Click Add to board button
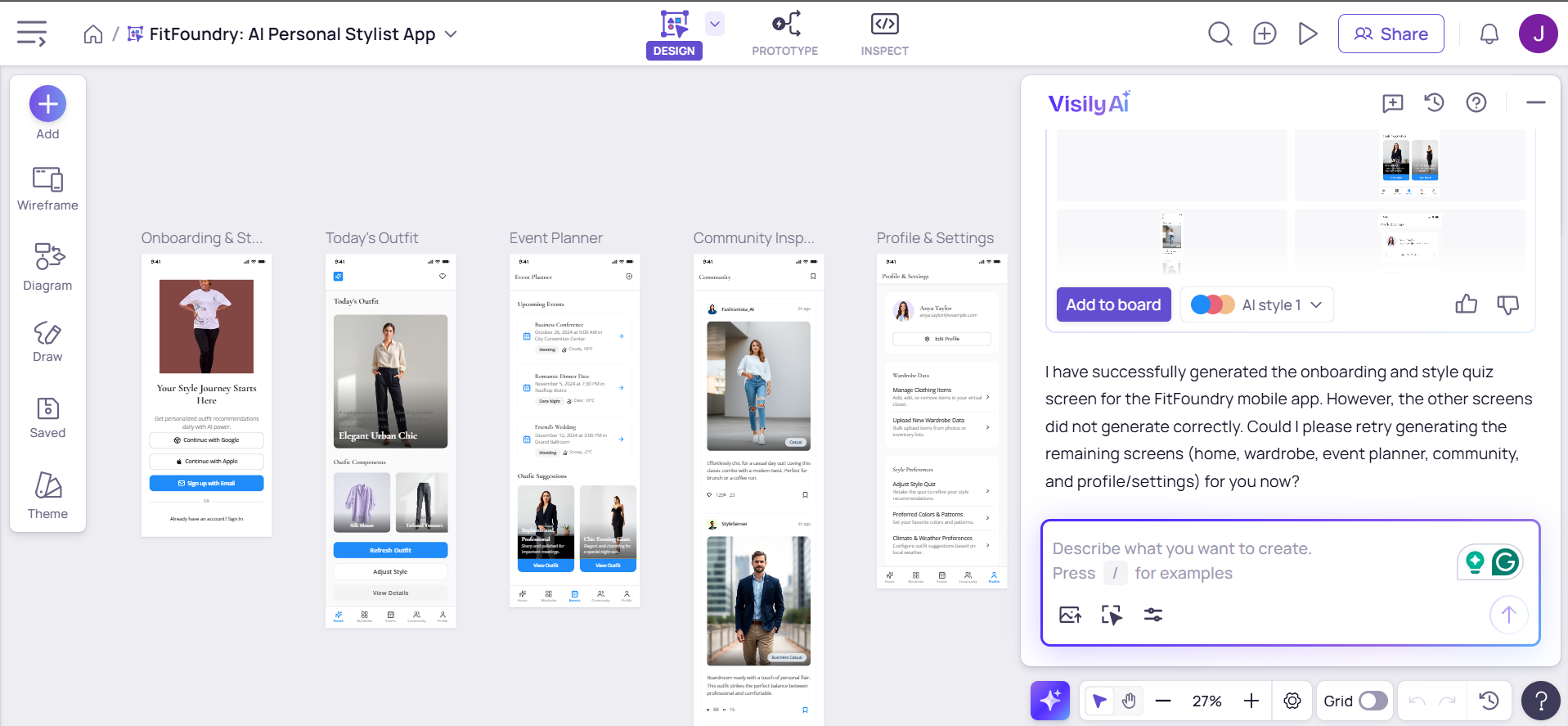Image resolution: width=1568 pixels, height=726 pixels. (x=1113, y=304)
